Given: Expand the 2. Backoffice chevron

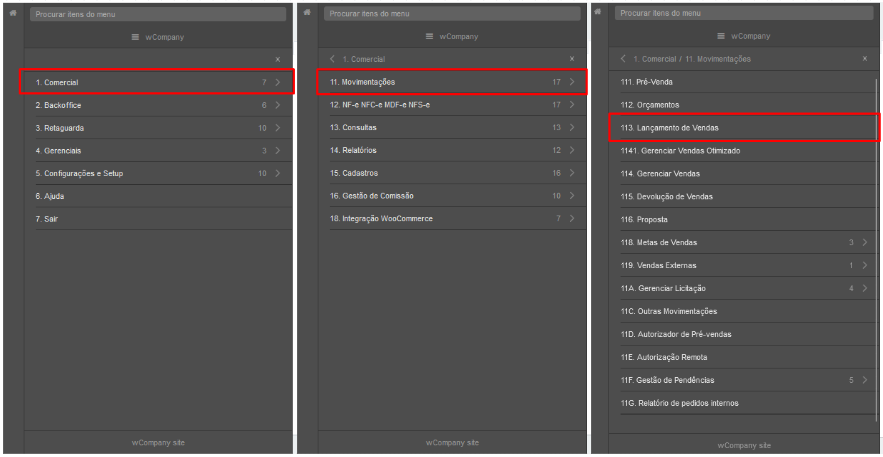Looking at the screenshot, I should click(278, 105).
